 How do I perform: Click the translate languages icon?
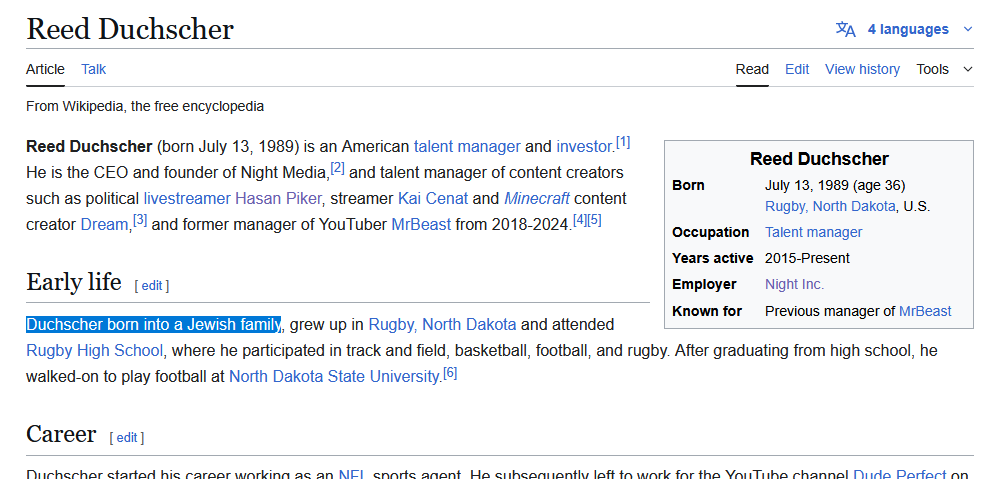tap(846, 29)
